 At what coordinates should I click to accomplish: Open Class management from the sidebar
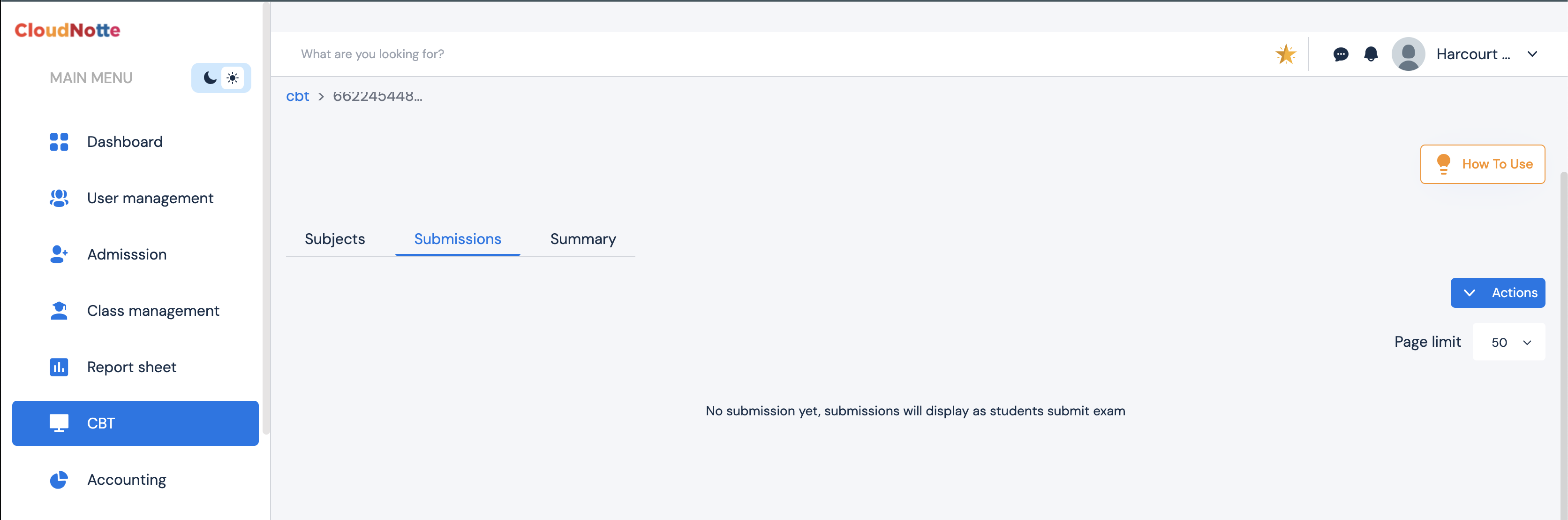(x=153, y=311)
